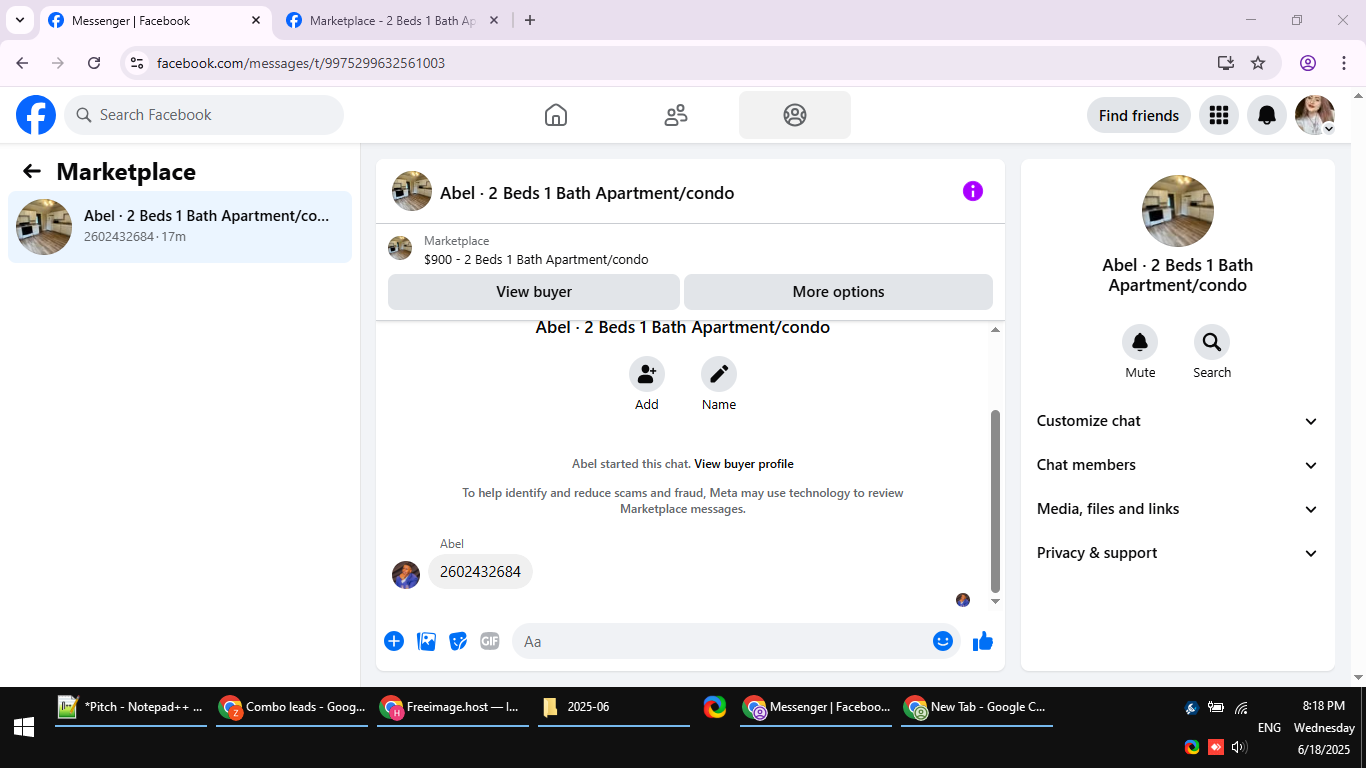
Task: Open the $900 Marketplace listing link
Action: tap(536, 259)
